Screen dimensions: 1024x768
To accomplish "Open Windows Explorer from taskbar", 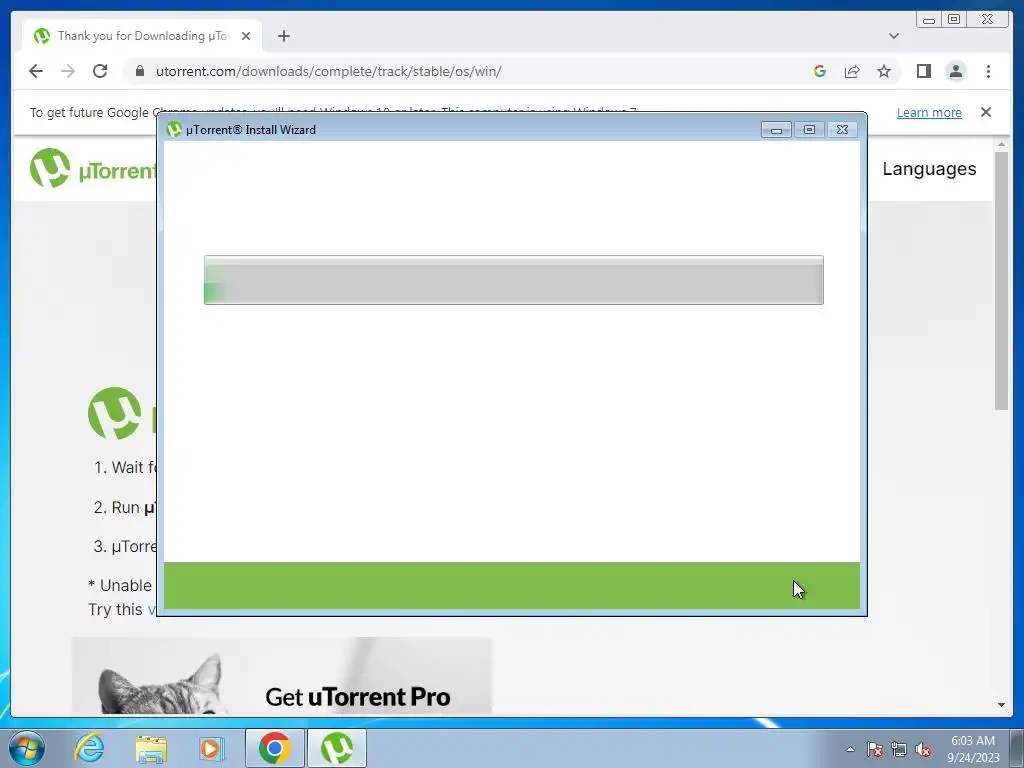I will coord(151,748).
